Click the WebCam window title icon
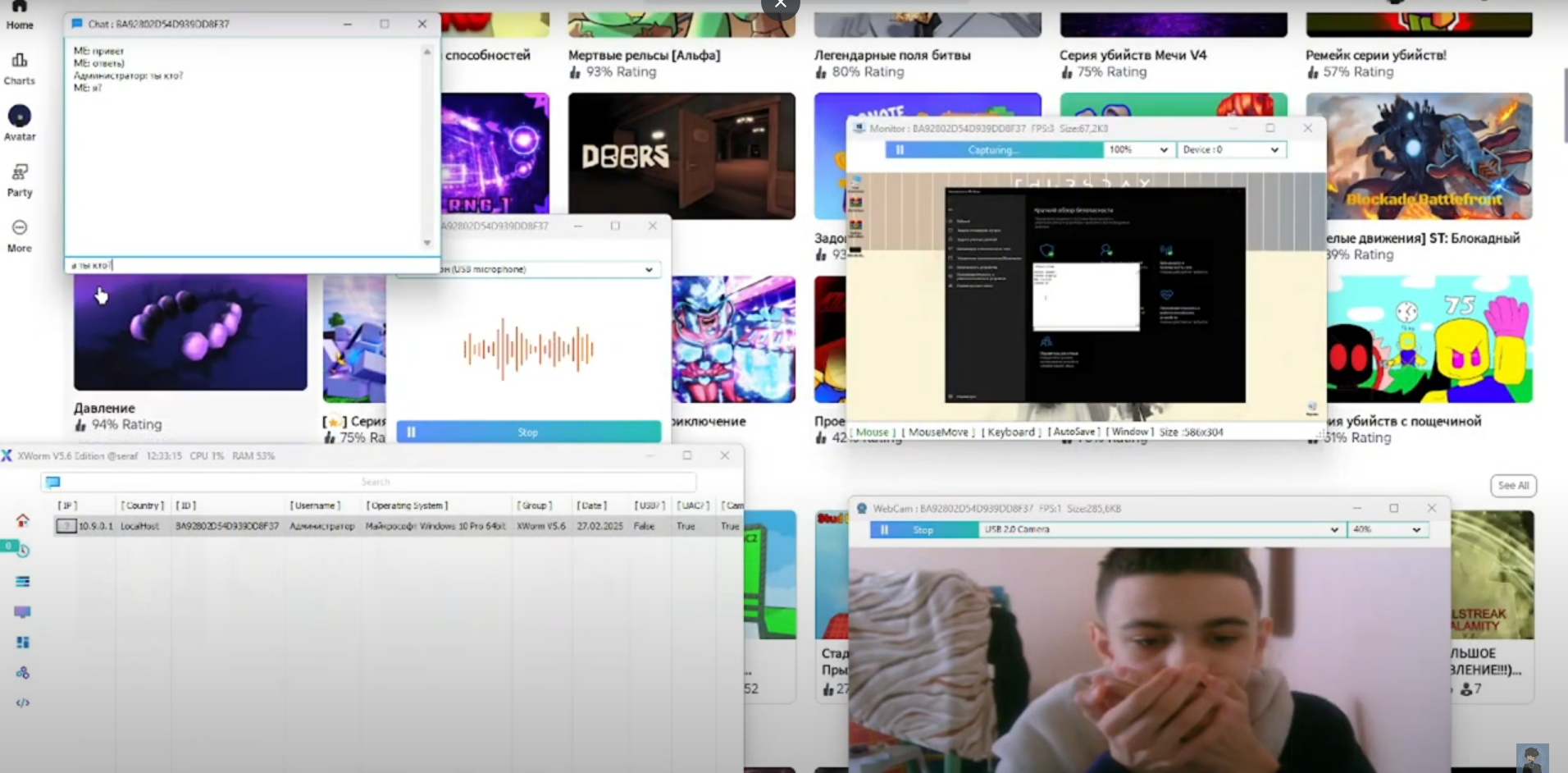 (862, 509)
